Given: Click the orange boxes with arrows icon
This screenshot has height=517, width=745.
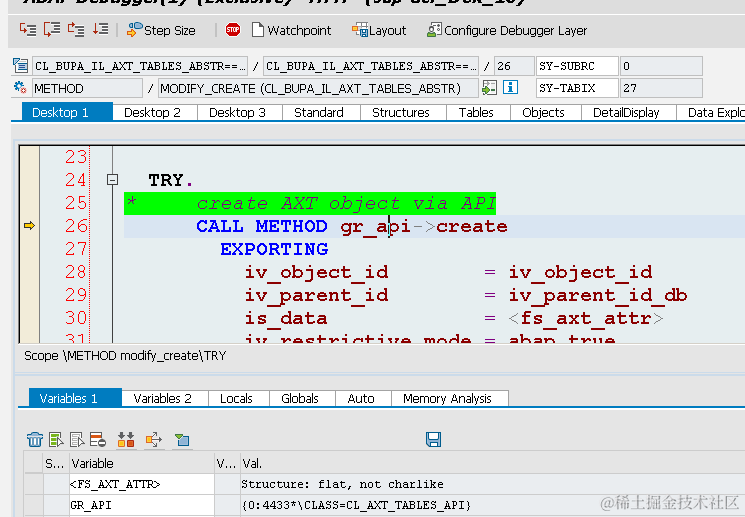Looking at the screenshot, I should [126, 440].
